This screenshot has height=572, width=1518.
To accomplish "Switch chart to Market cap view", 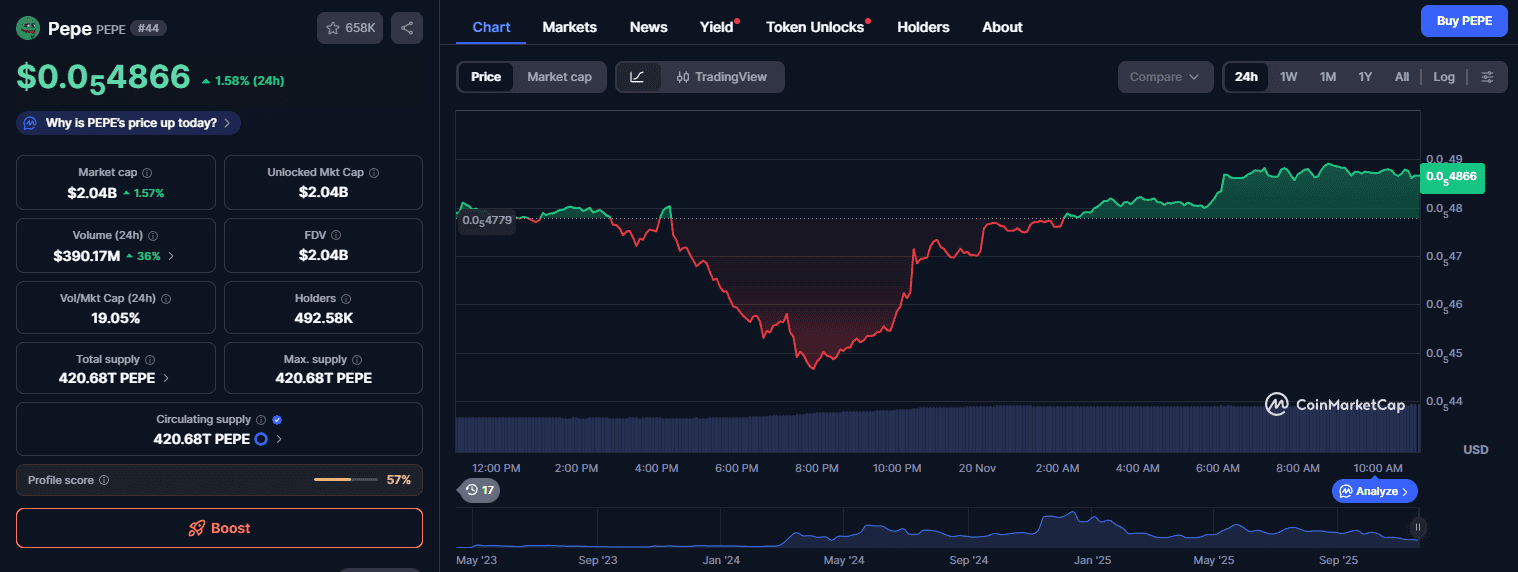I will click(x=559, y=77).
